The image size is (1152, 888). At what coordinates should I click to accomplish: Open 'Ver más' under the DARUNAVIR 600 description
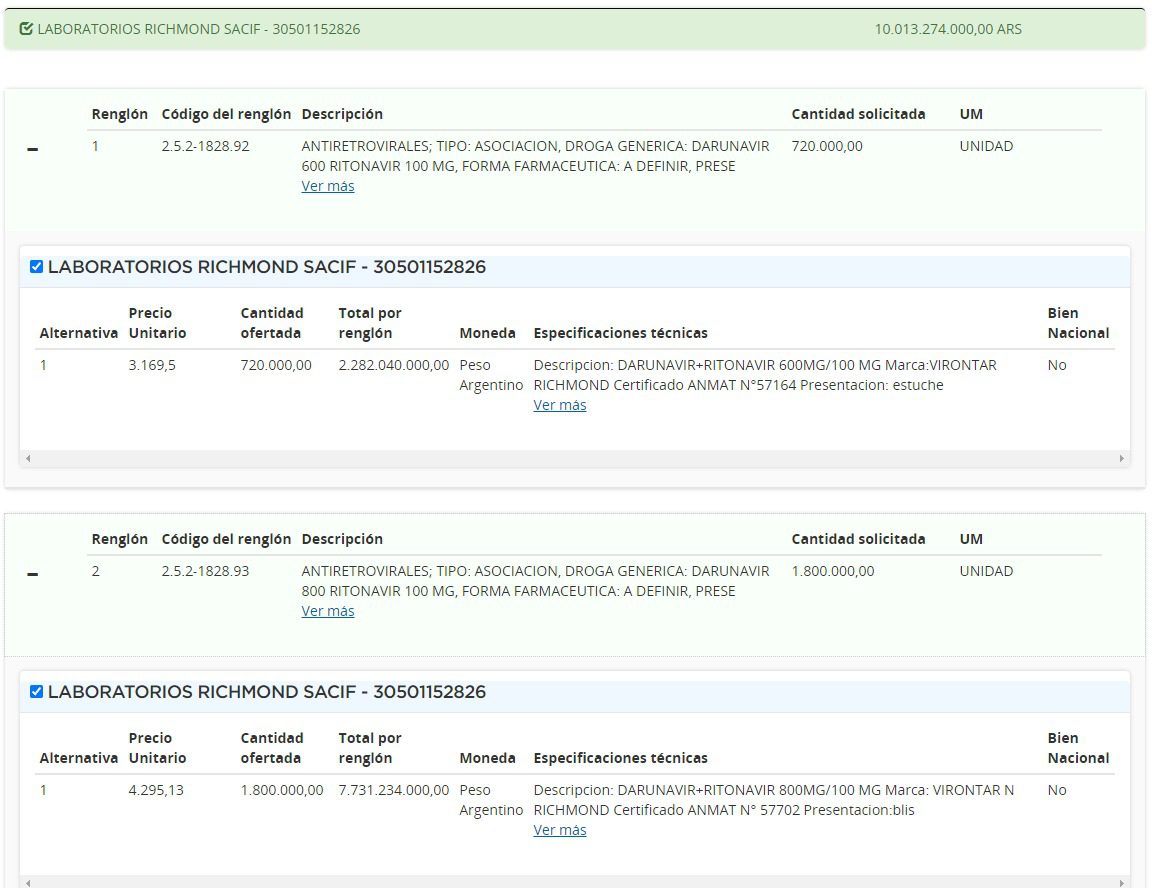point(328,186)
